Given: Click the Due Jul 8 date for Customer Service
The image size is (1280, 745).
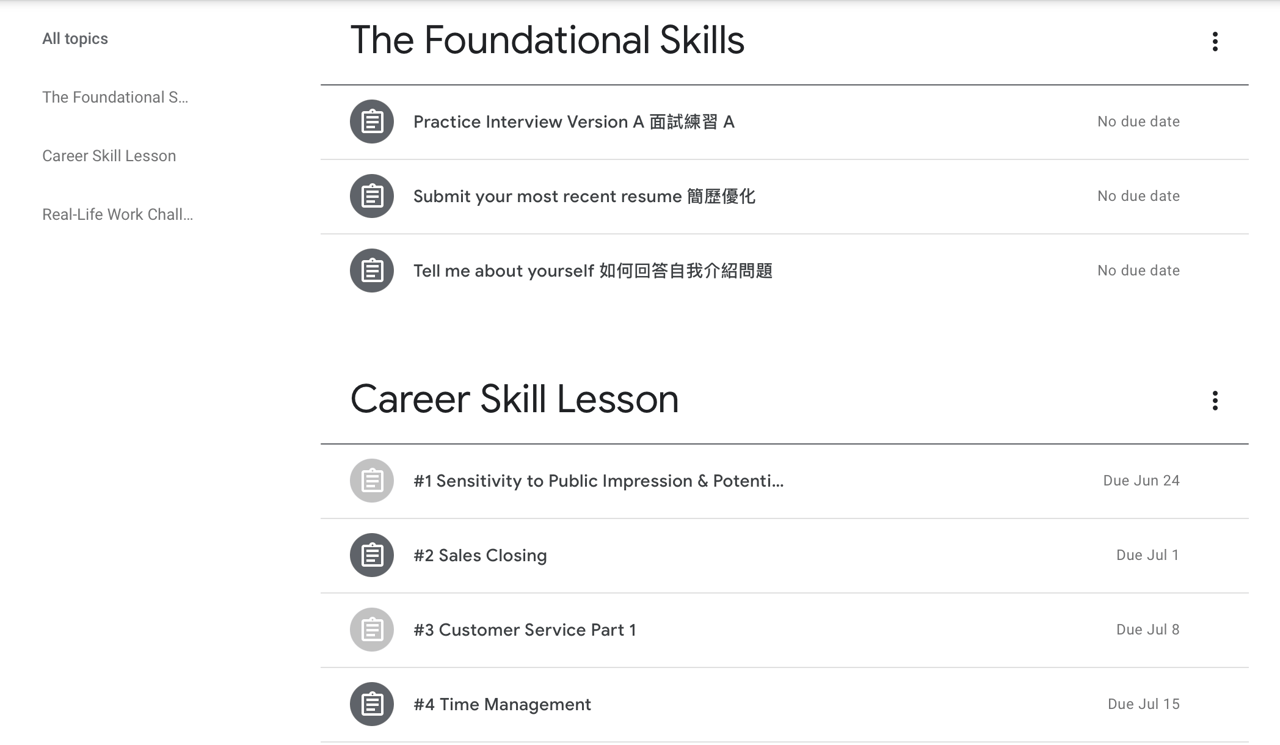Looking at the screenshot, I should (x=1147, y=630).
